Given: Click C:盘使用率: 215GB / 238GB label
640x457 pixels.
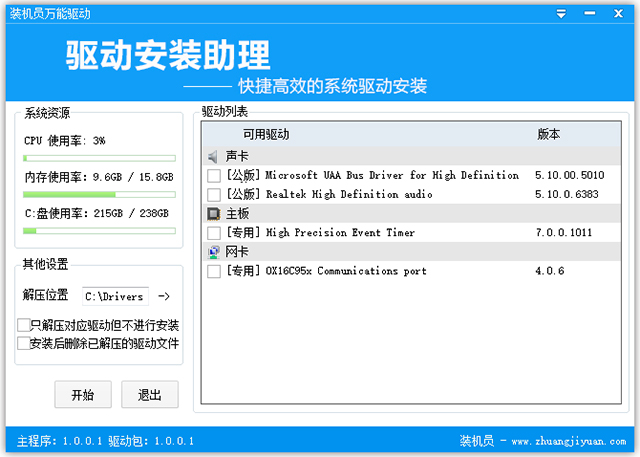Looking at the screenshot, I should (97, 213).
